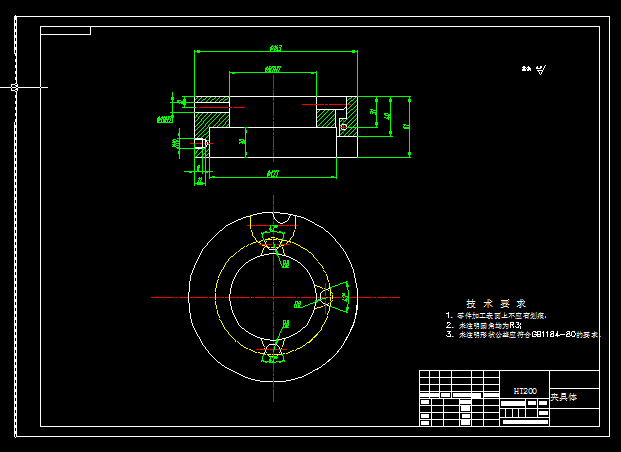The width and height of the screenshot is (621, 452).
Task: Click the surface roughness symbol at top right
Action: (x=540, y=70)
